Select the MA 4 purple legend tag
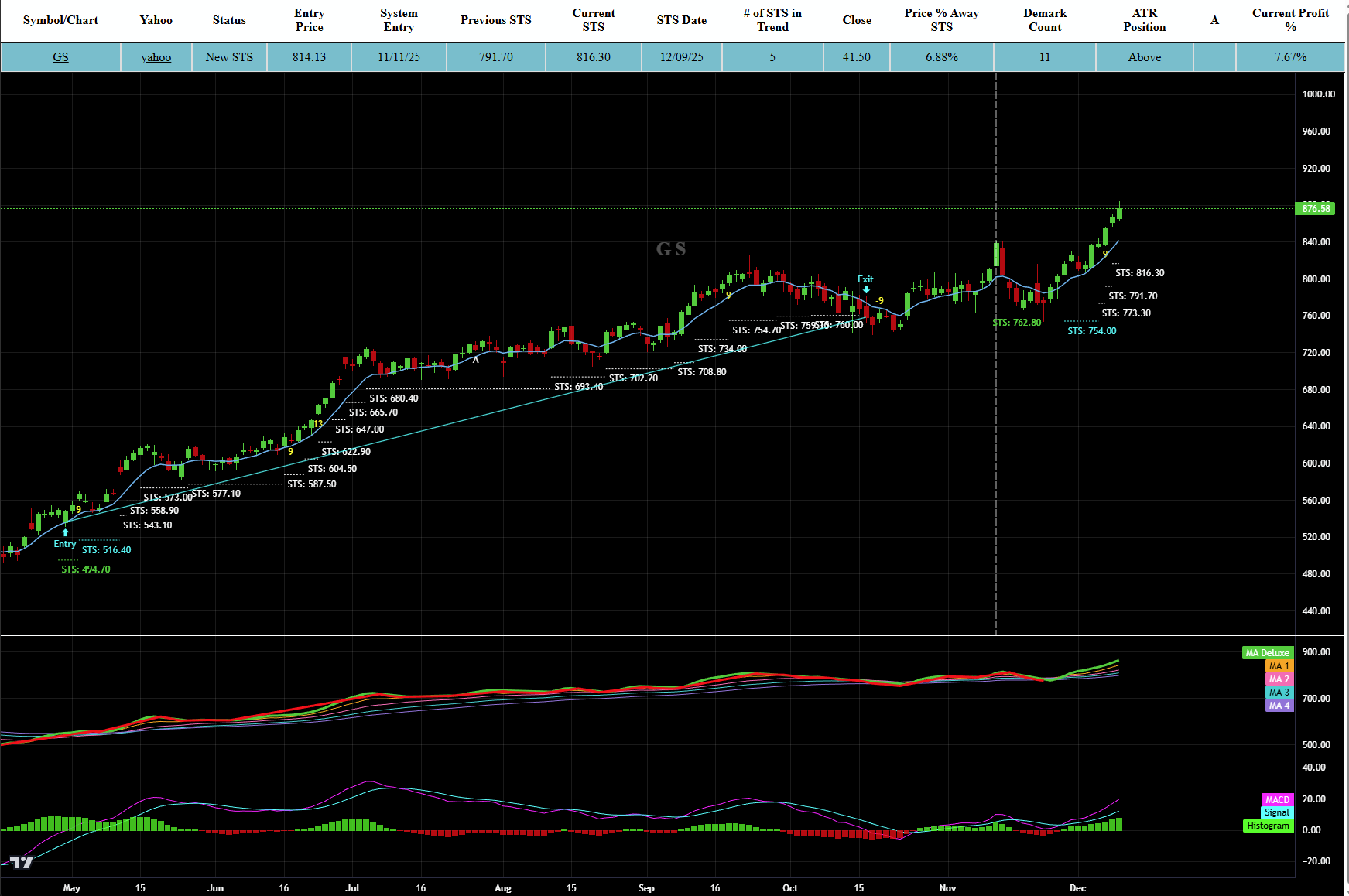 [1279, 706]
